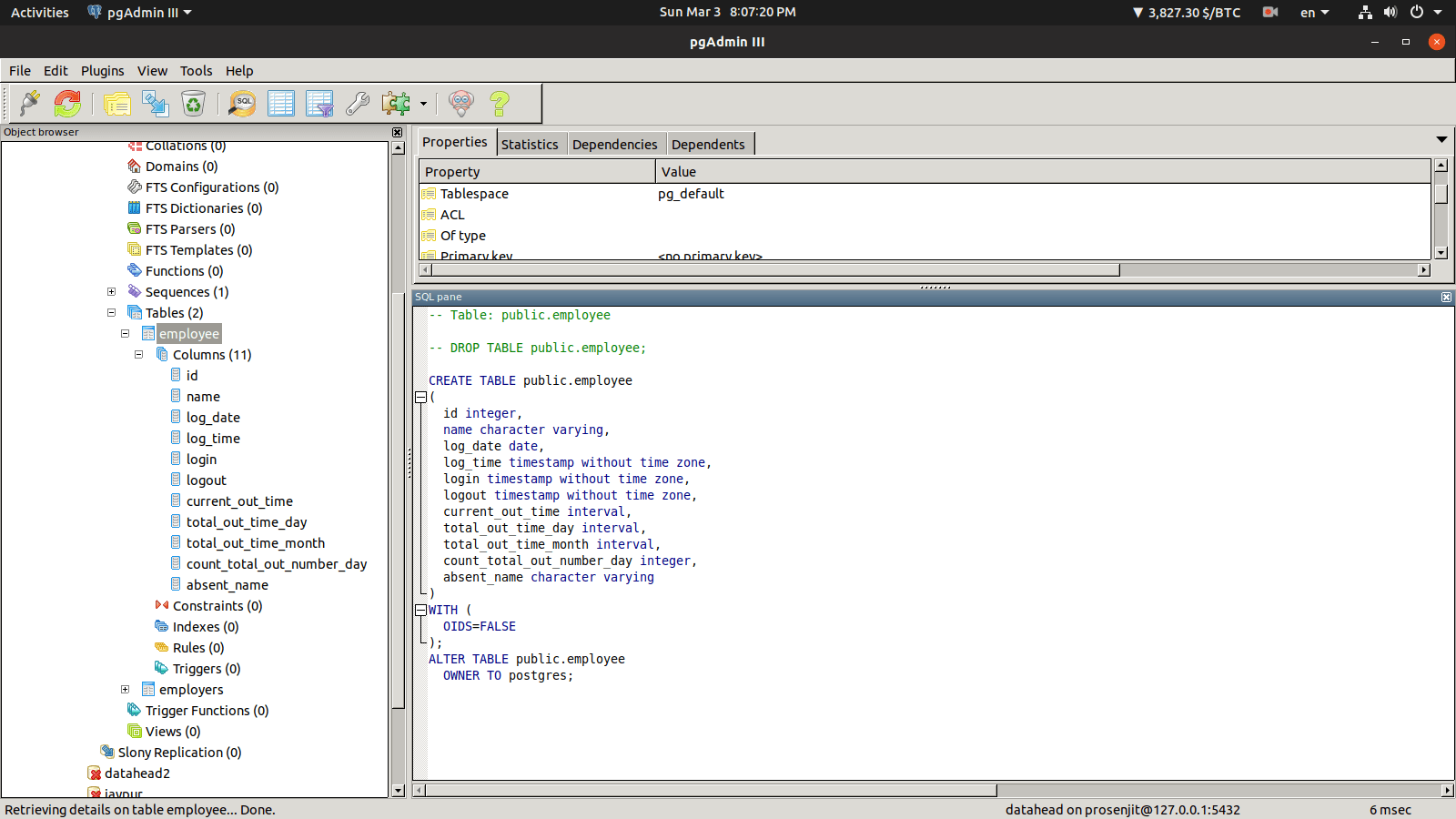Switch to the Statistics tab
This screenshot has width=1456, height=819.
point(530,144)
